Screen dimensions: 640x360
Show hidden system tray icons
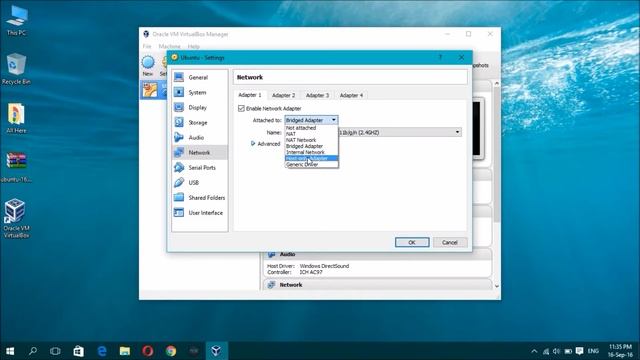click(534, 351)
